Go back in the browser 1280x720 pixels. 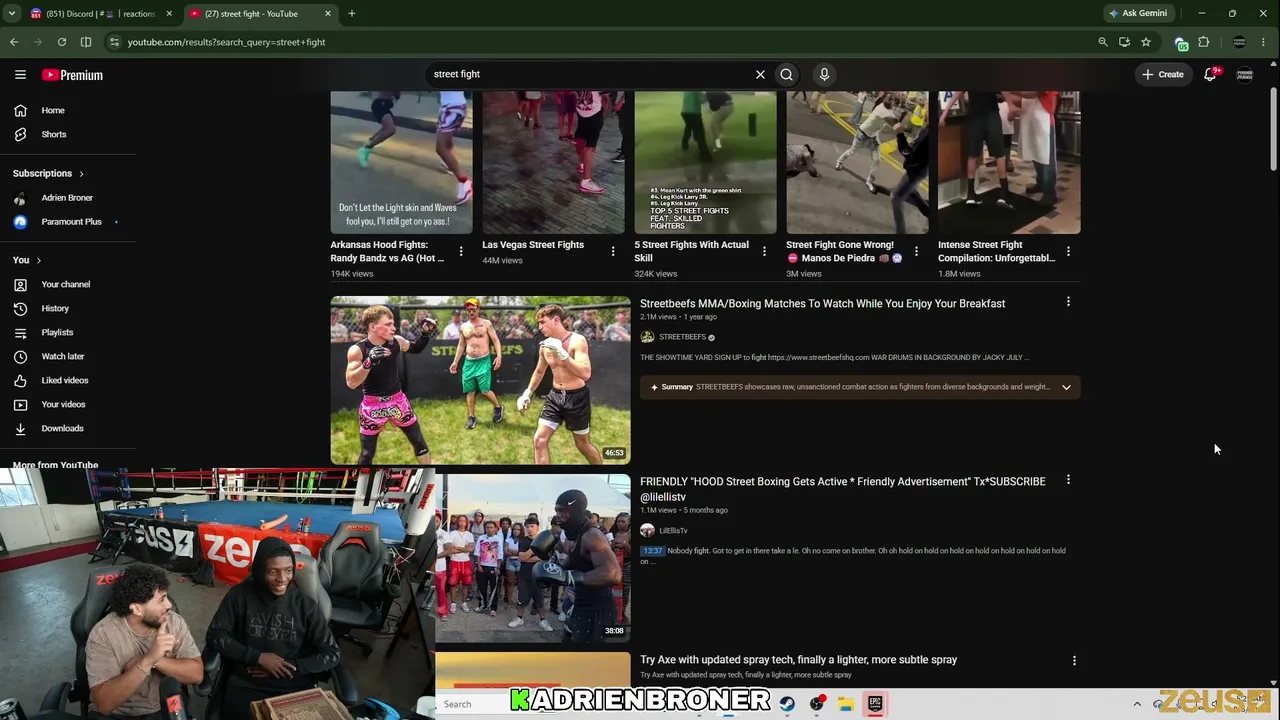click(x=14, y=42)
